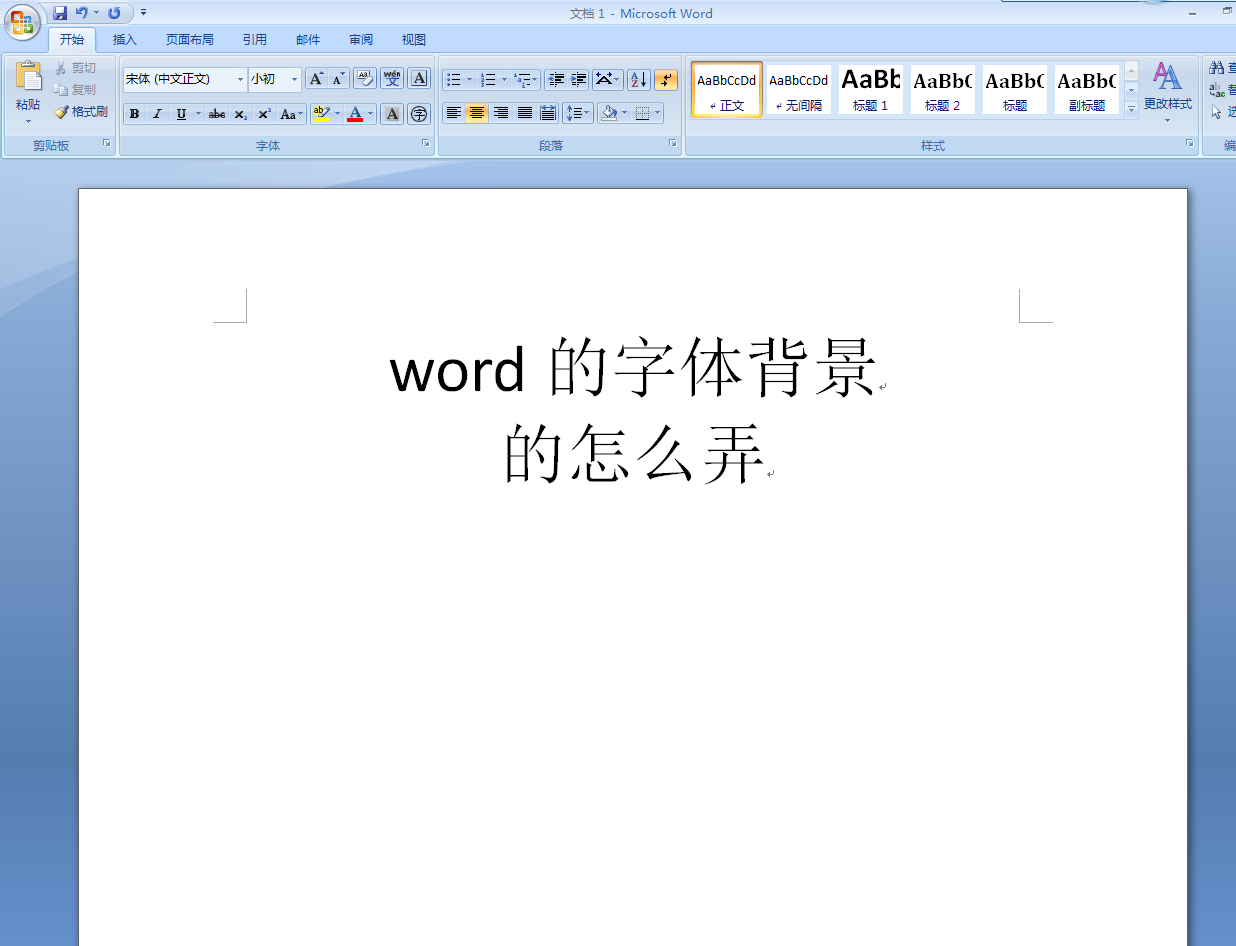Click the 更改样式 button
The height and width of the screenshot is (946, 1236).
click(1167, 92)
